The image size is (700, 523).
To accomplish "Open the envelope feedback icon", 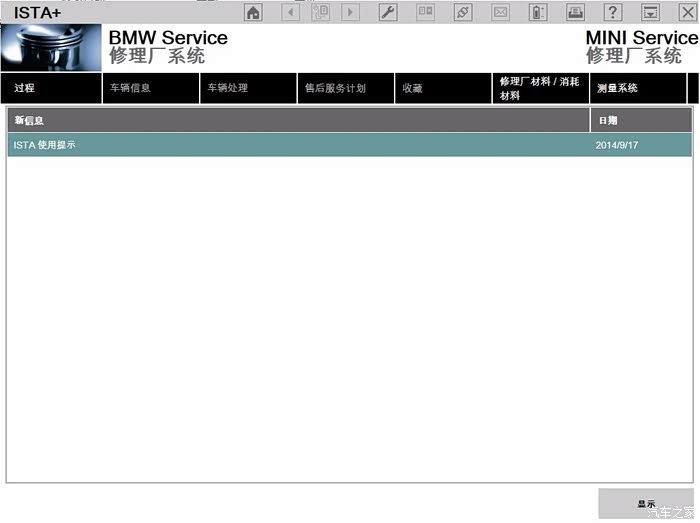I will coord(500,12).
